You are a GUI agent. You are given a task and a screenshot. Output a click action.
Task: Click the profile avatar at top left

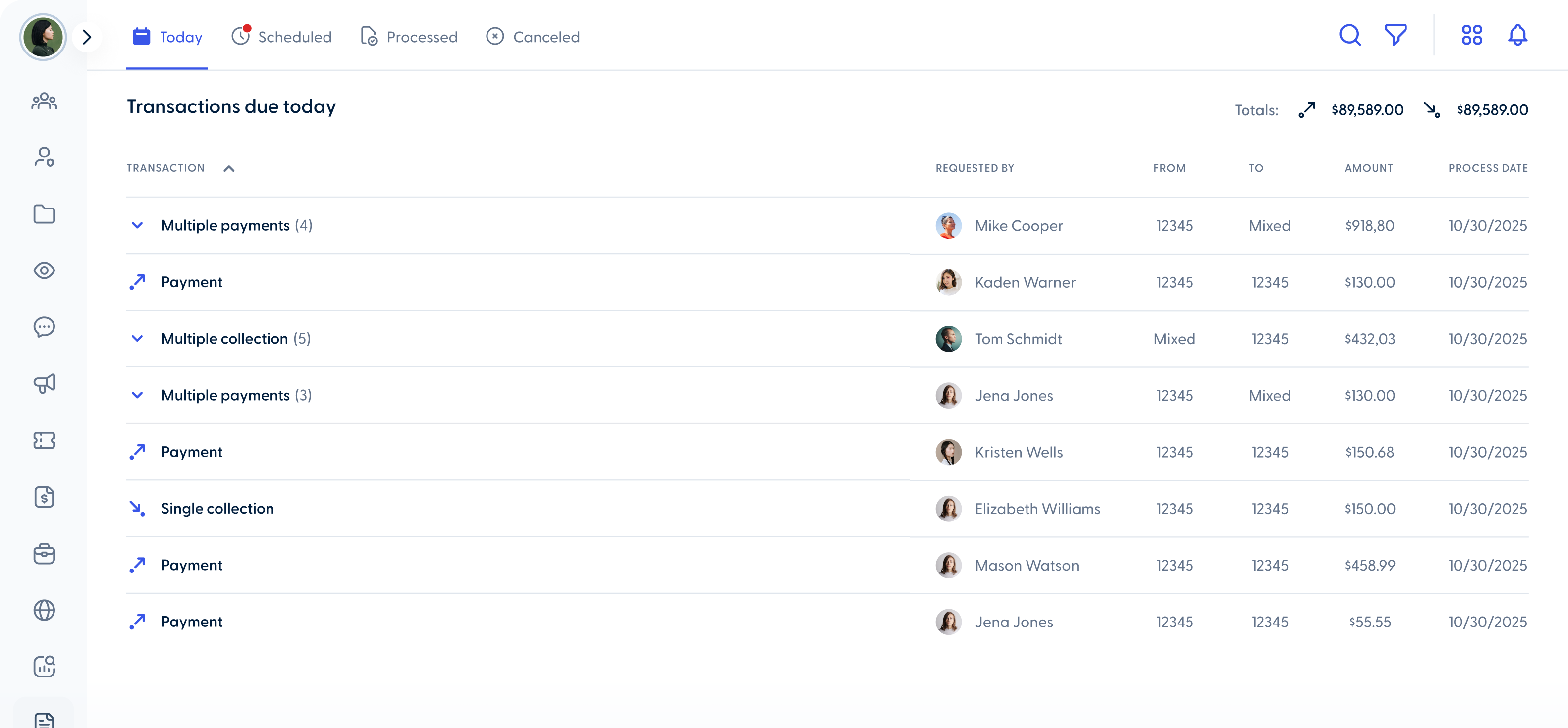pos(43,37)
